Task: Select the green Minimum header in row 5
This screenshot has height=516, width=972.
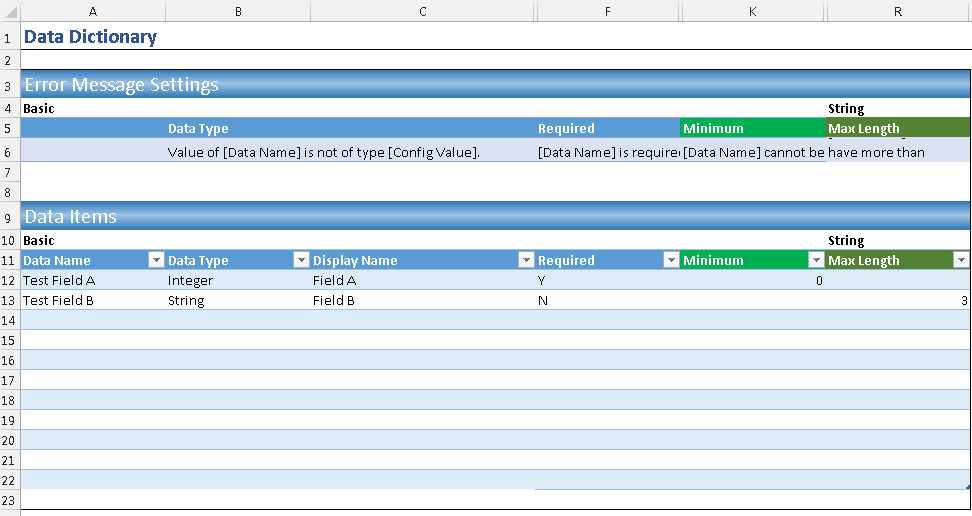Action: point(752,128)
